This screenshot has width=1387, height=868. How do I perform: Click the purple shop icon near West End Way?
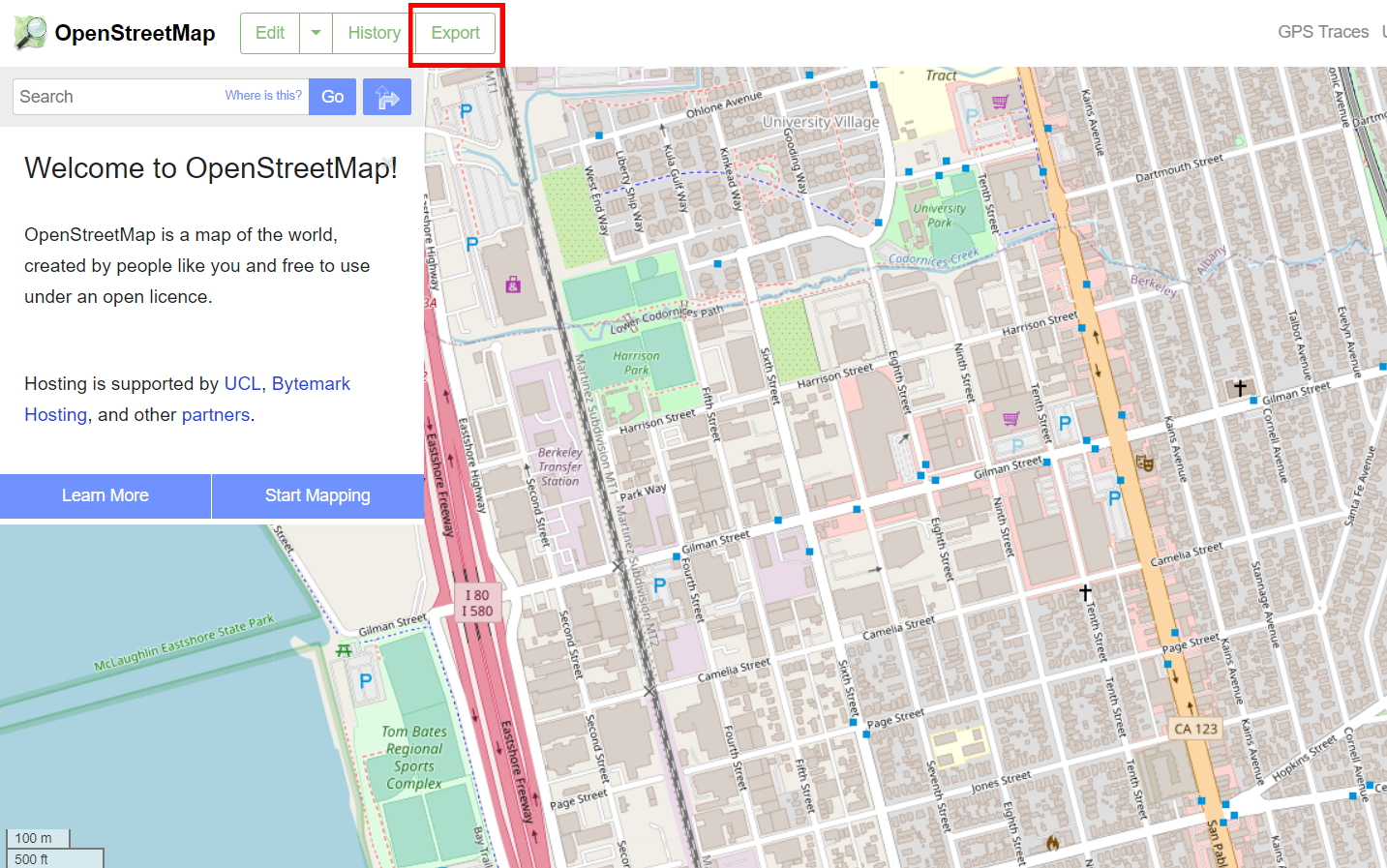click(x=513, y=284)
